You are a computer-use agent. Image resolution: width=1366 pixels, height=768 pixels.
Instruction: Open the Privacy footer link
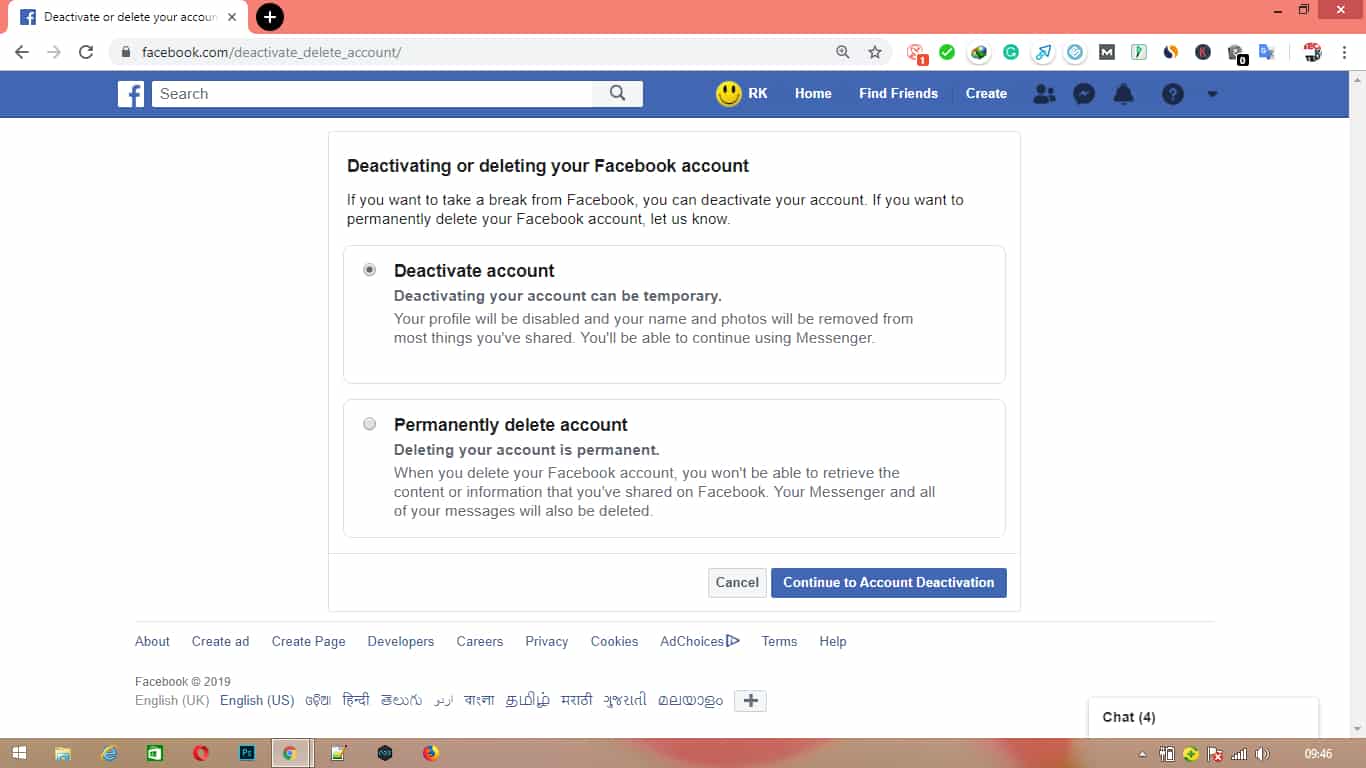(x=547, y=641)
